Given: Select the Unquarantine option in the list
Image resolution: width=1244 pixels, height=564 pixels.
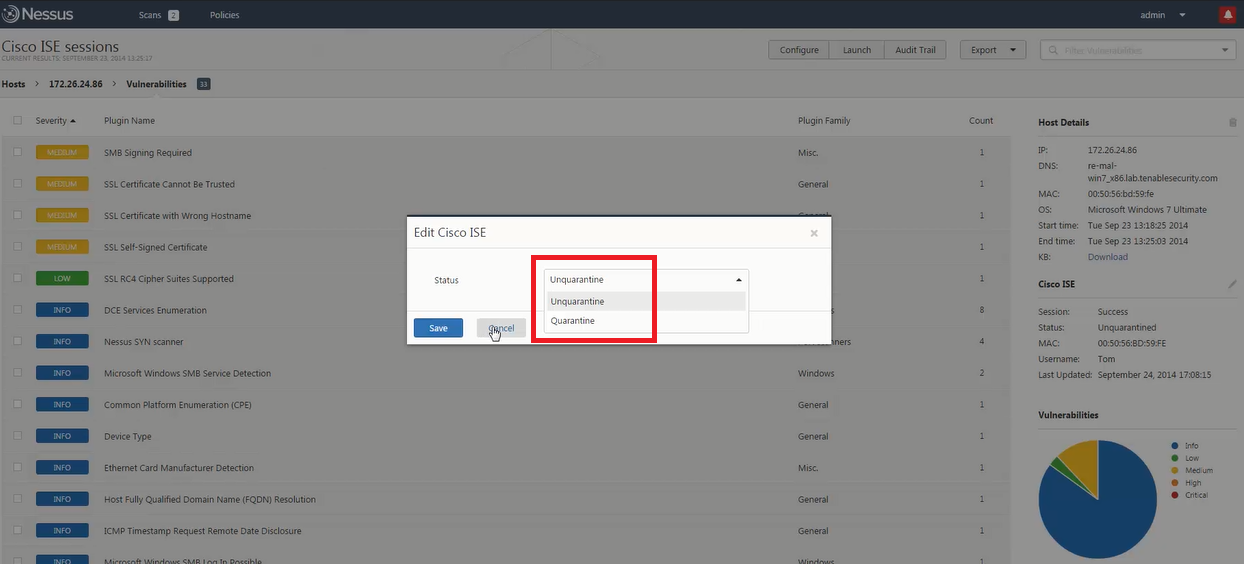Looking at the screenshot, I should 646,301.
